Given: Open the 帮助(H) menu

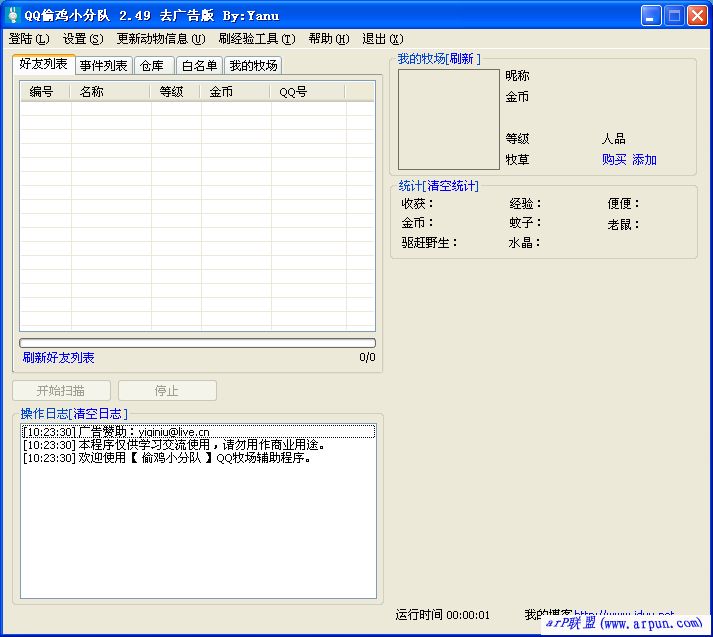Looking at the screenshot, I should click(x=329, y=39).
